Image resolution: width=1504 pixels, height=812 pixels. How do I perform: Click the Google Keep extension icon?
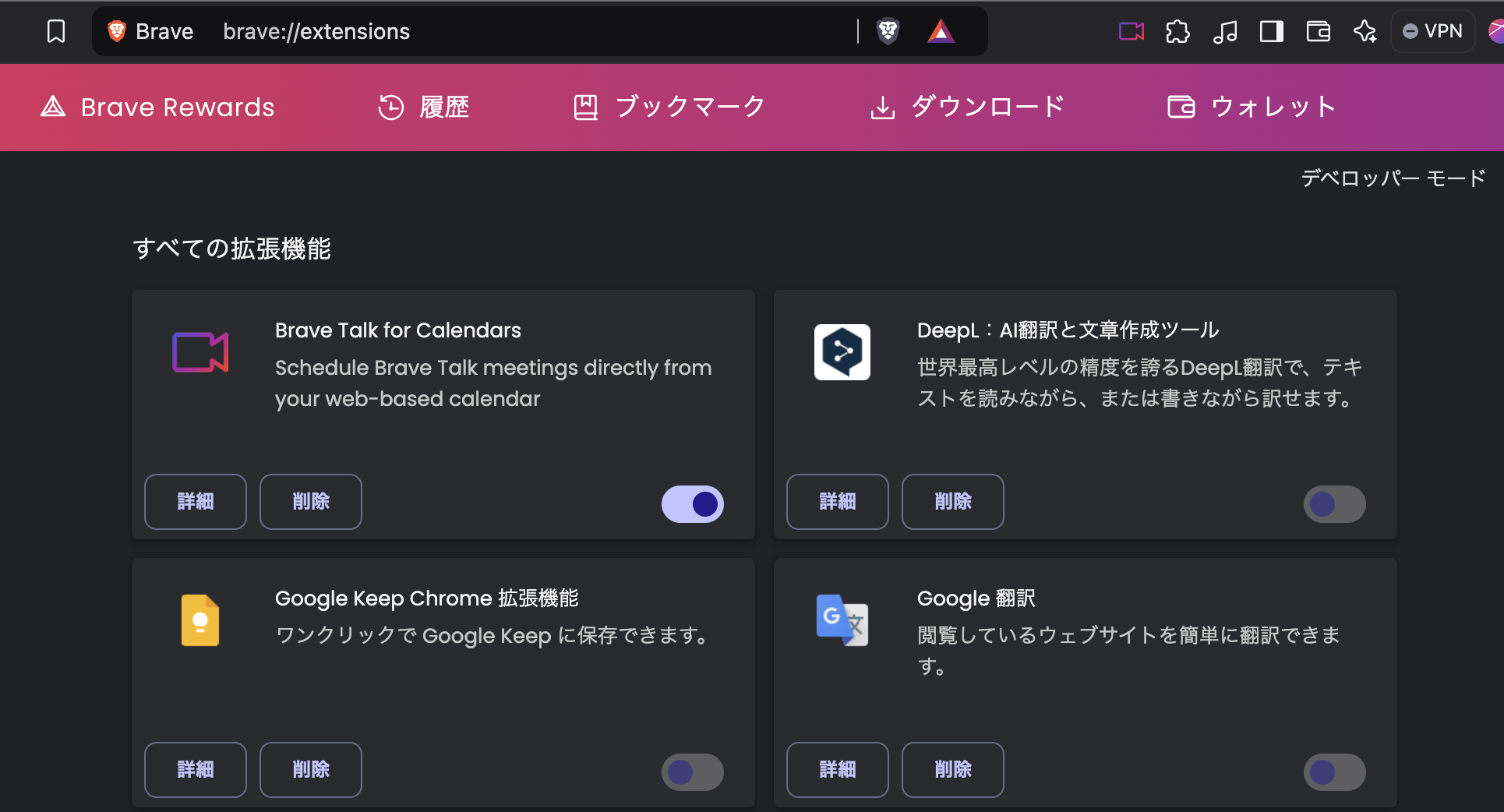pos(200,620)
